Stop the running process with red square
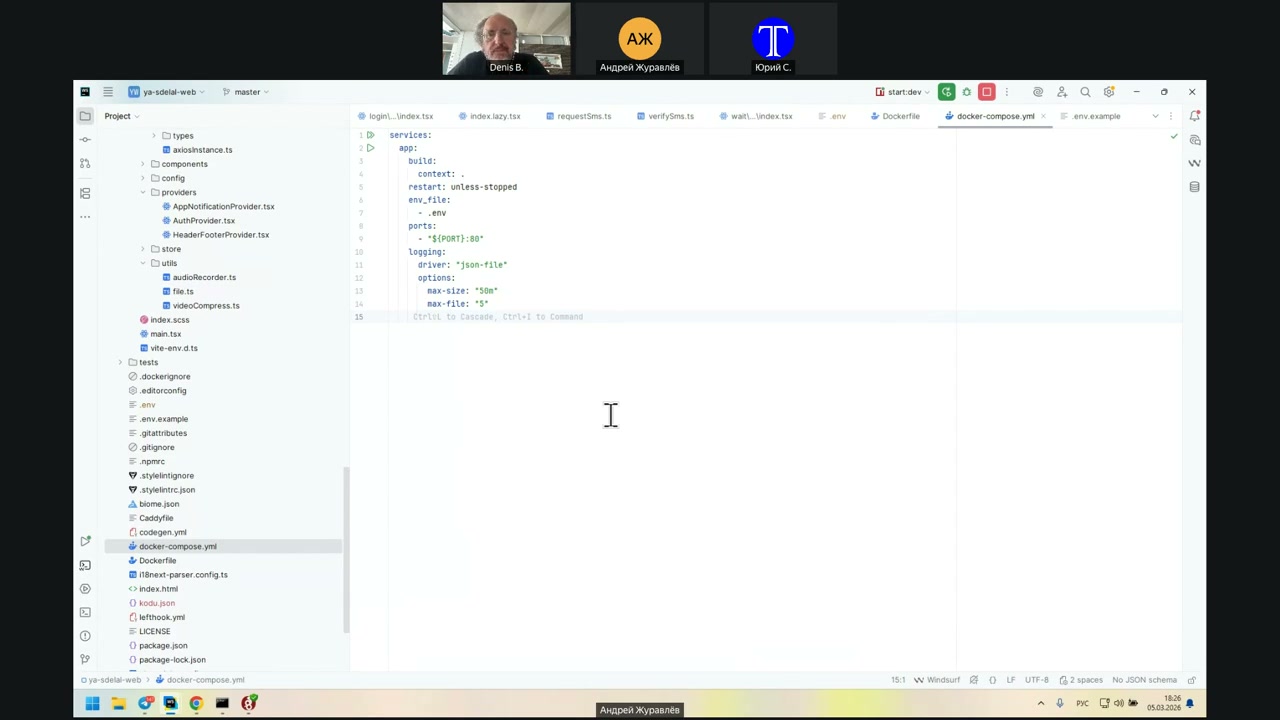The image size is (1280, 720). tap(986, 92)
